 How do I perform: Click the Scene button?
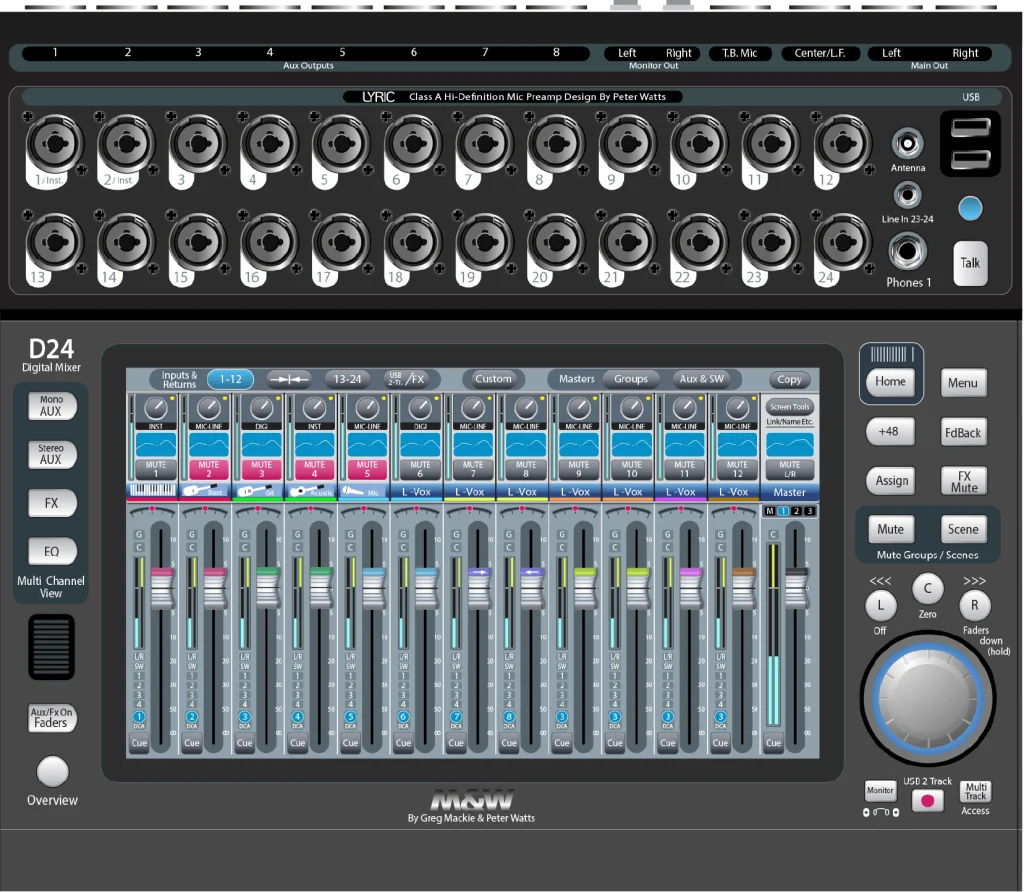pos(963,530)
